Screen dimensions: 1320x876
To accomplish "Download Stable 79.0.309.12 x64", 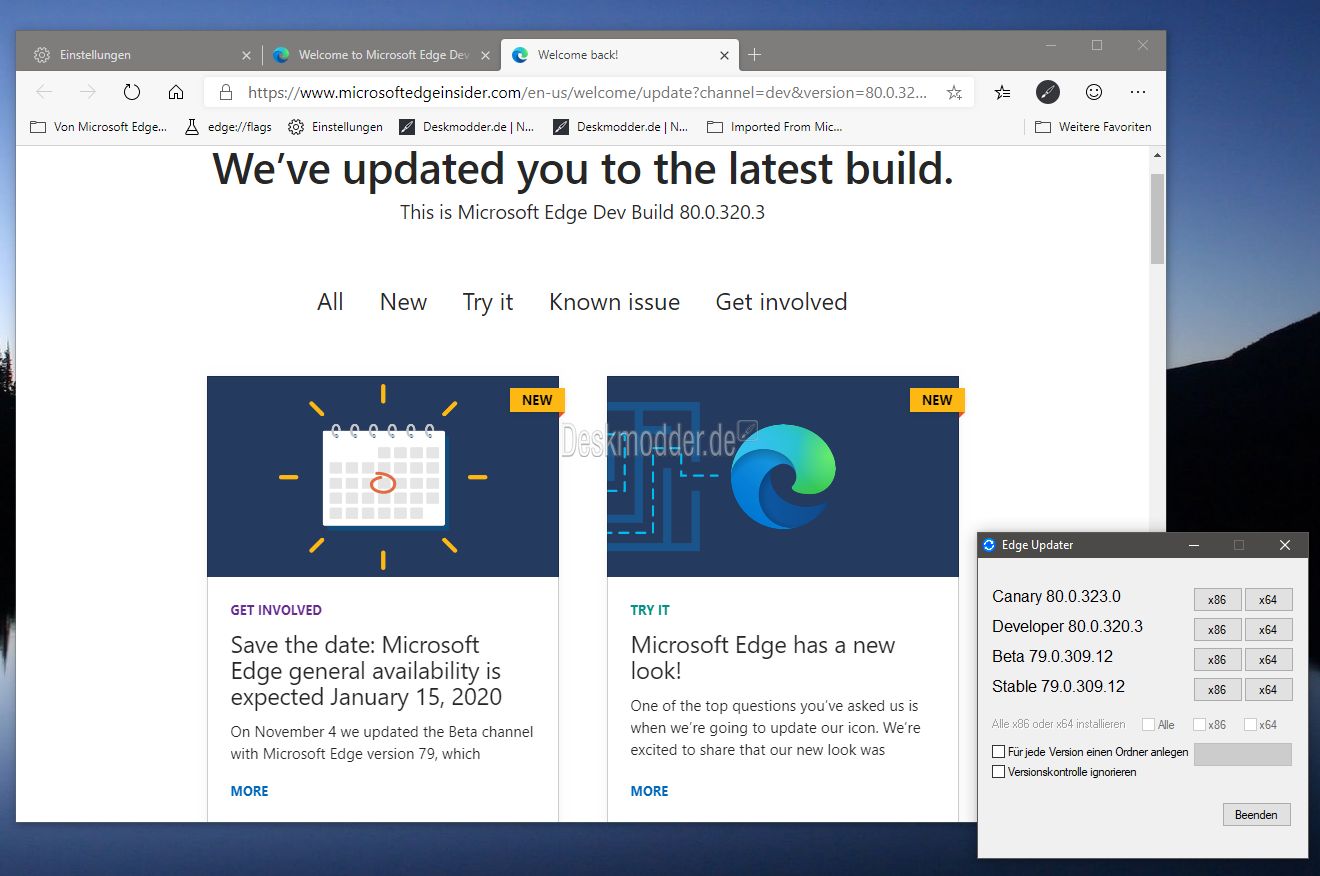I will 1268,690.
